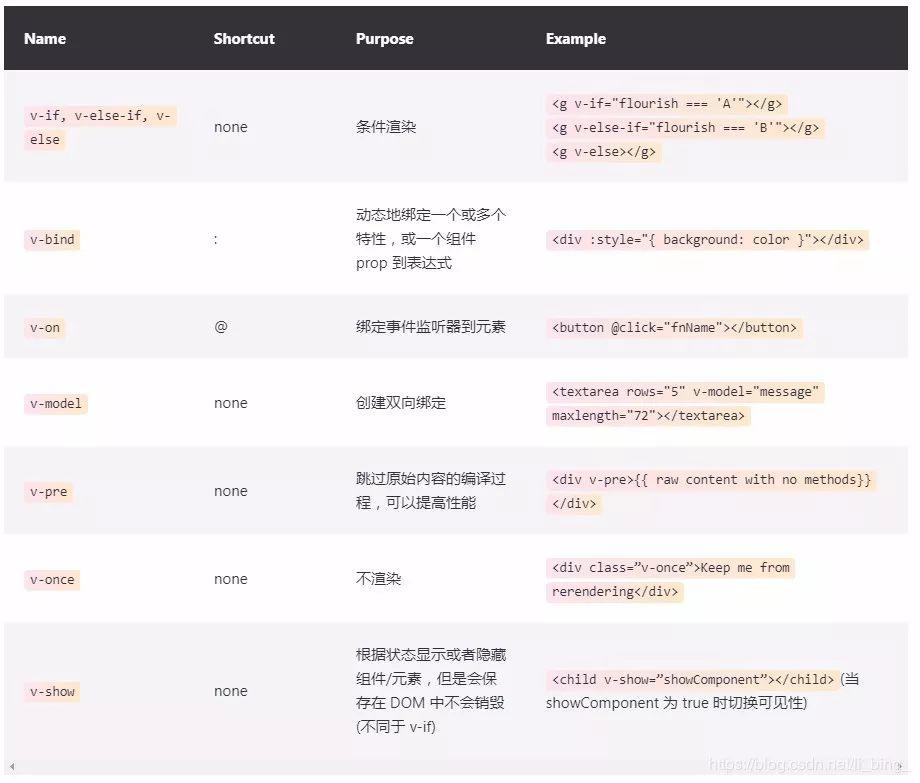Click the v-model directive name tag
Viewport: 920px width, 783px height.
(x=56, y=404)
